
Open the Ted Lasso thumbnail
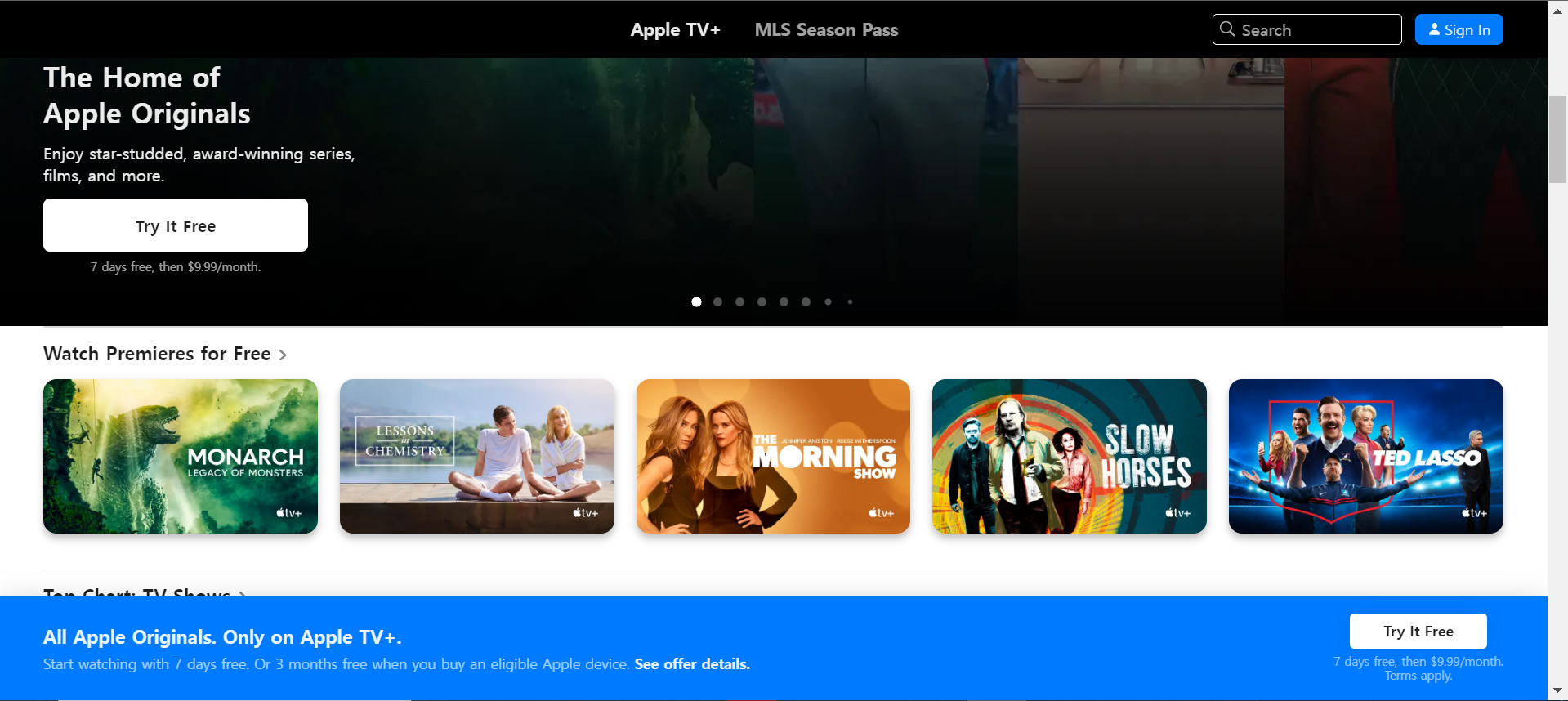(x=1366, y=456)
